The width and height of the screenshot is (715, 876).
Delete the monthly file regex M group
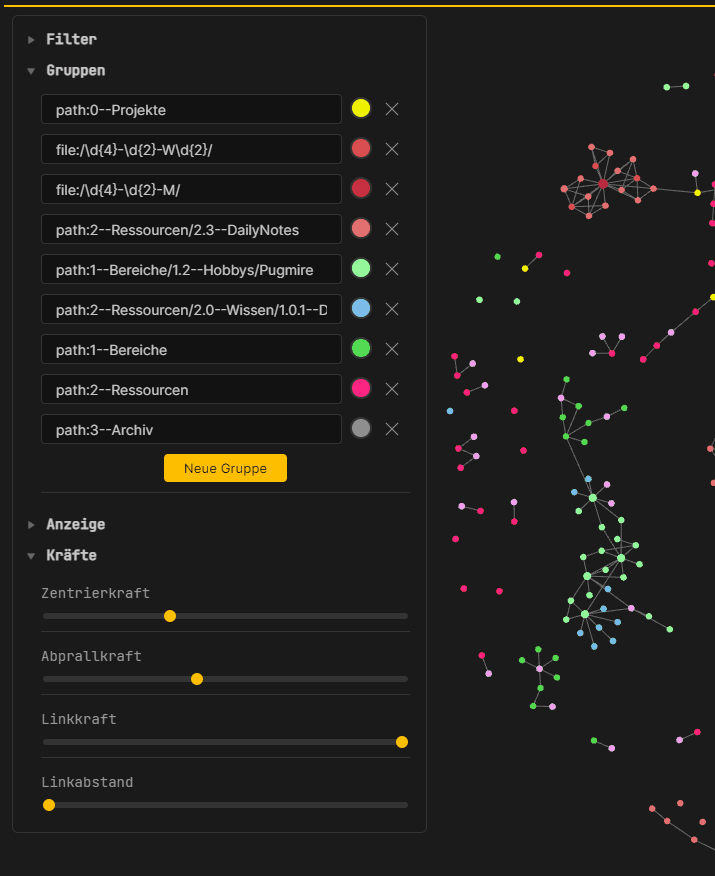[x=392, y=189]
